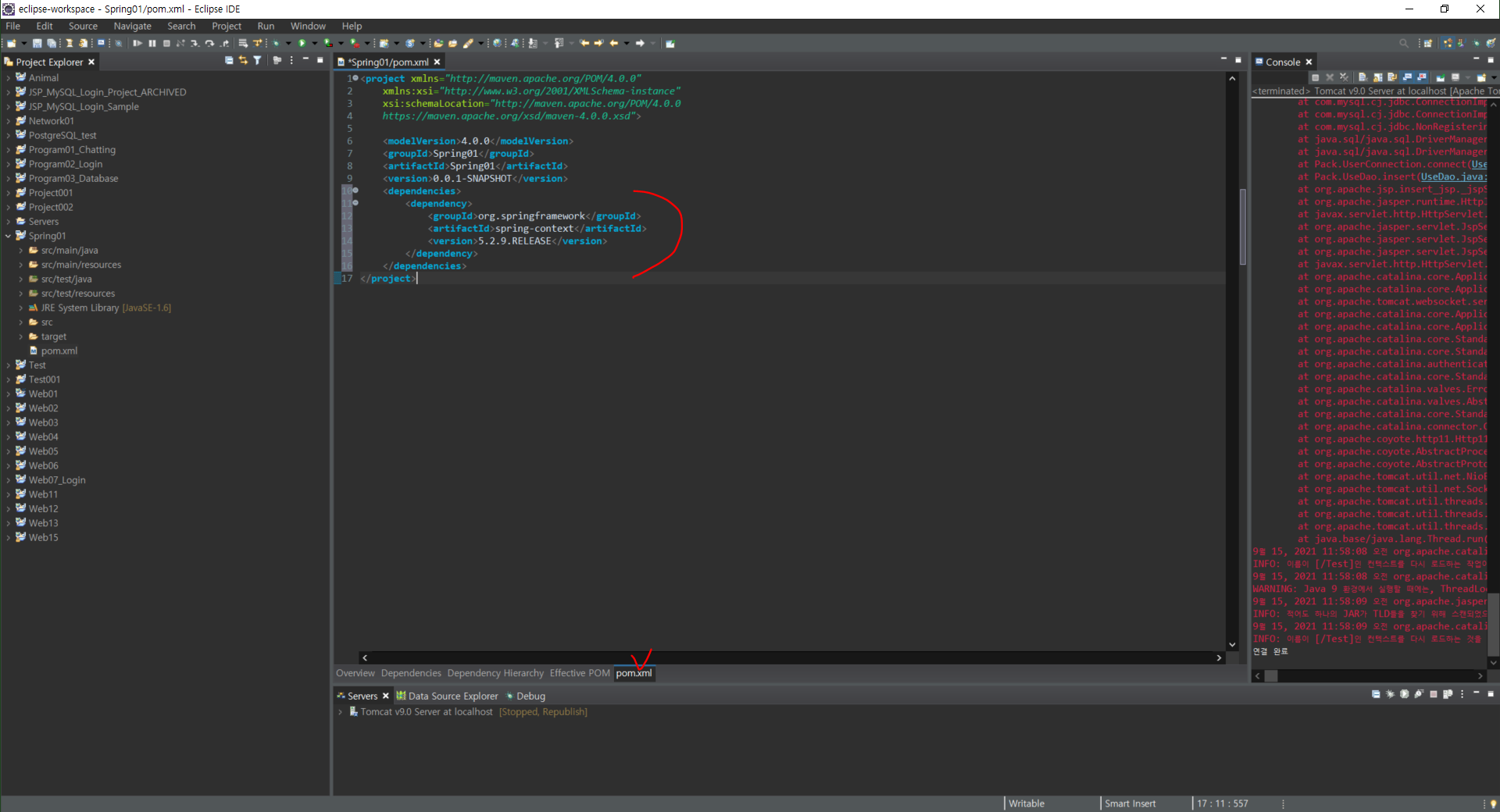
Task: Click the Save icon in the toolbar
Action: 37,43
